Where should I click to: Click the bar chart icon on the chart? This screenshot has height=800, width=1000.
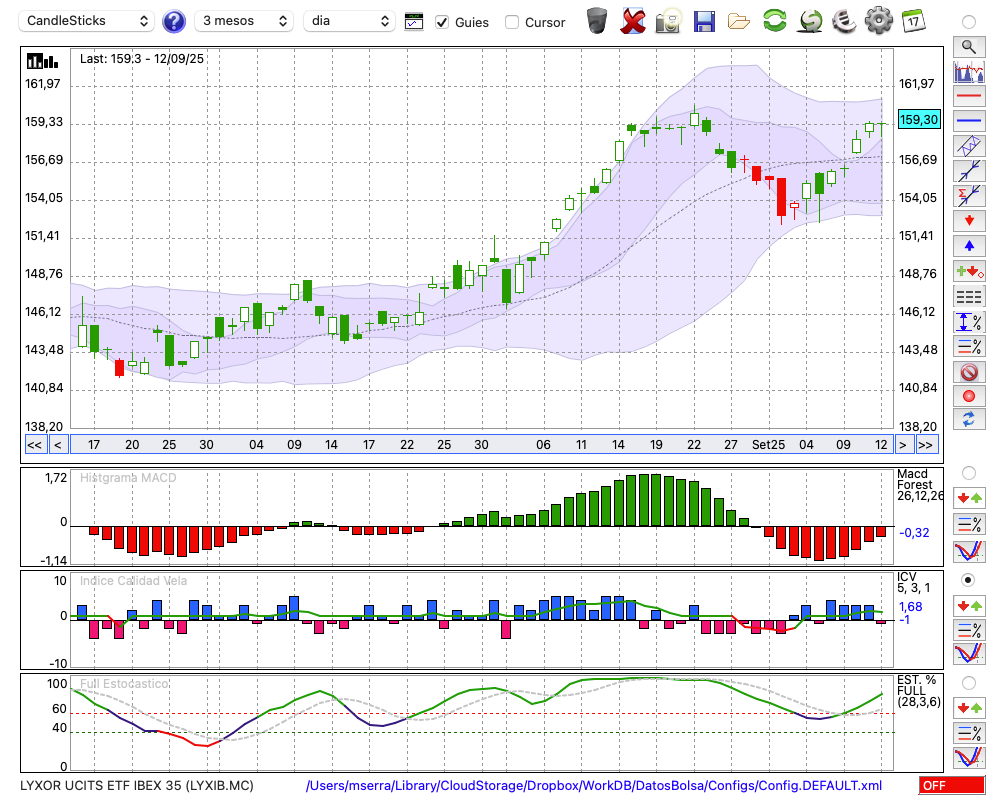42,61
